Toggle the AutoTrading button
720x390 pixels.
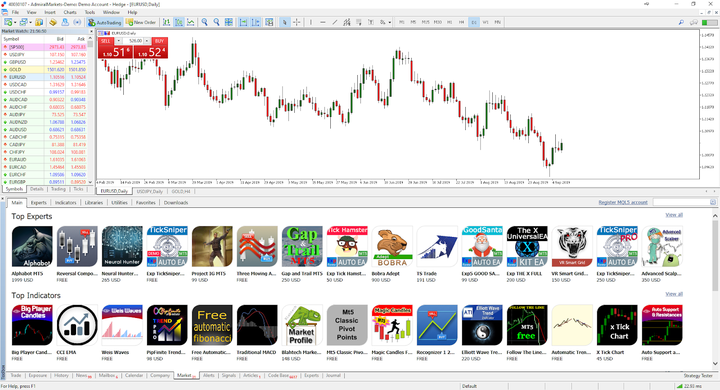105,22
